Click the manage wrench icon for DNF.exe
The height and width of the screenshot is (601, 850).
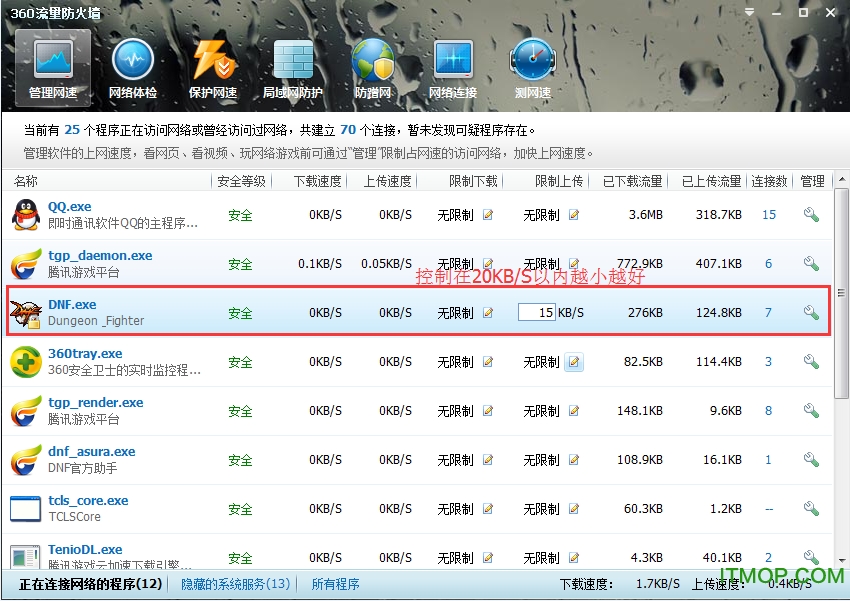coord(812,312)
